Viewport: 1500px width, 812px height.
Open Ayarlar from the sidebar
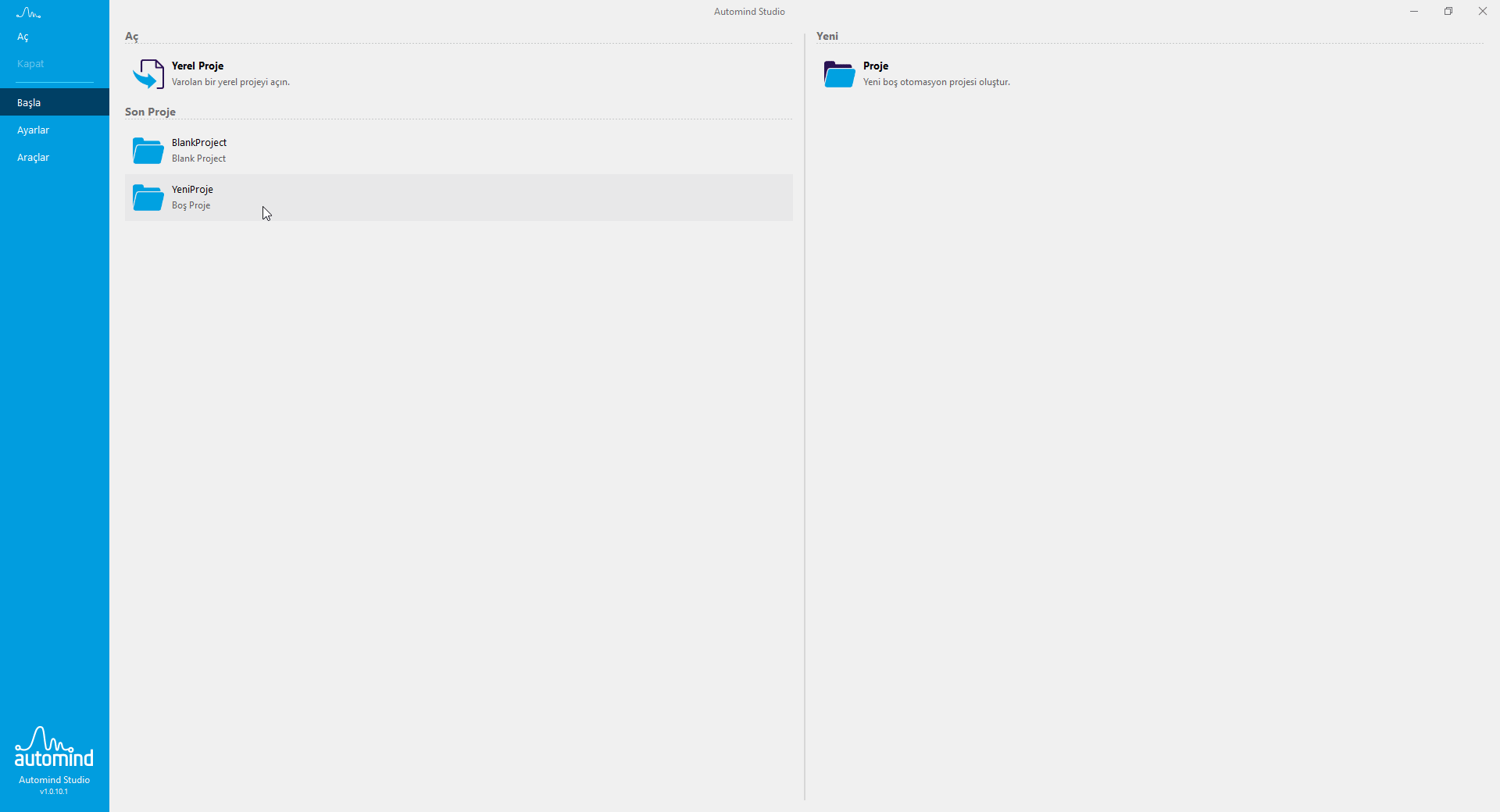(33, 130)
